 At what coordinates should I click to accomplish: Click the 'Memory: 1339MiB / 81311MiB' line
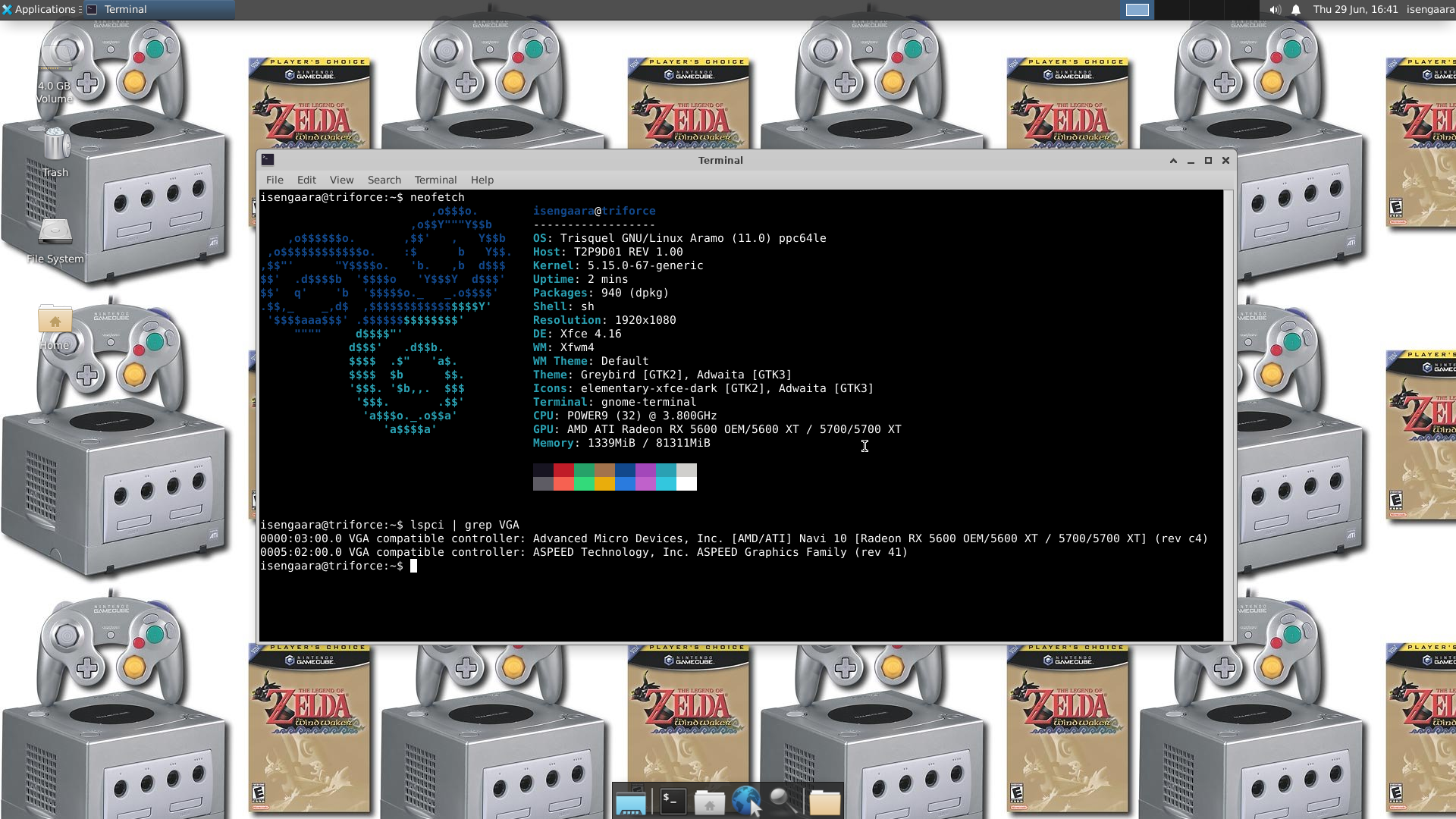point(621,443)
